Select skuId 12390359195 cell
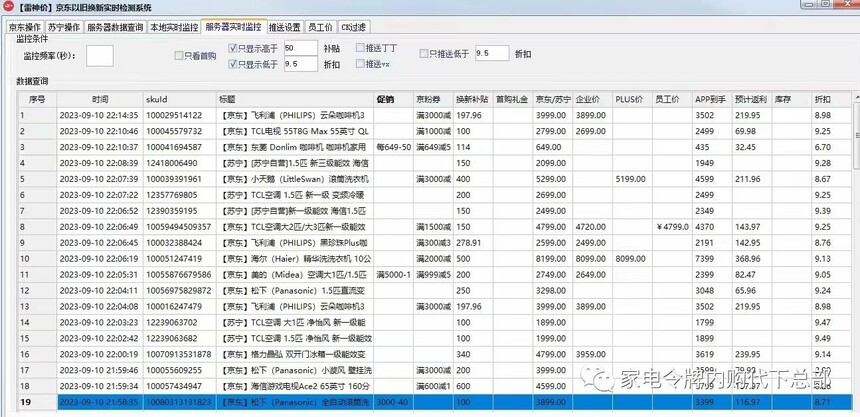 [180, 211]
